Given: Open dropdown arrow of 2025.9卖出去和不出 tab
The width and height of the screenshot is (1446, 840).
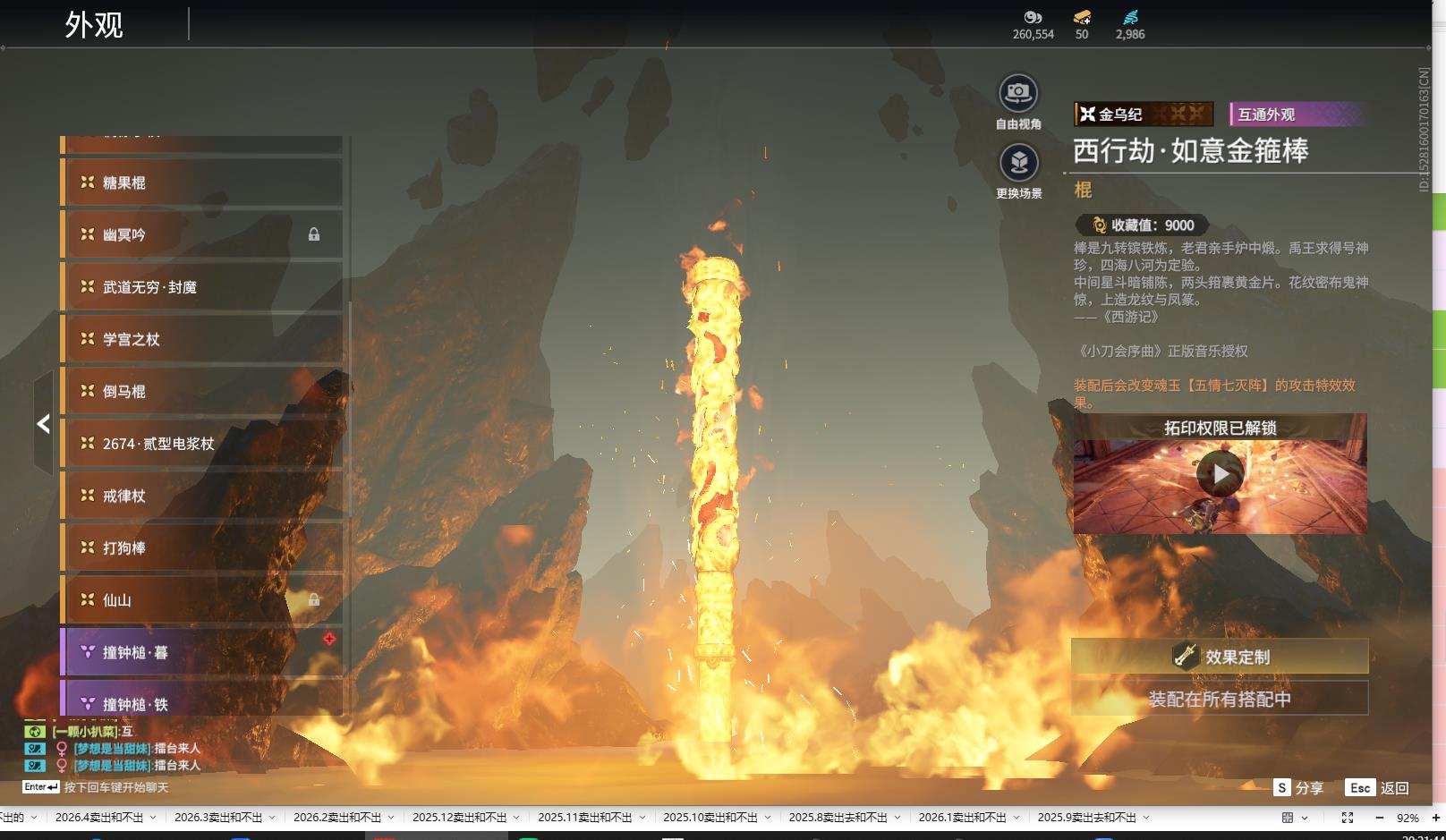Looking at the screenshot, I should tap(1146, 818).
